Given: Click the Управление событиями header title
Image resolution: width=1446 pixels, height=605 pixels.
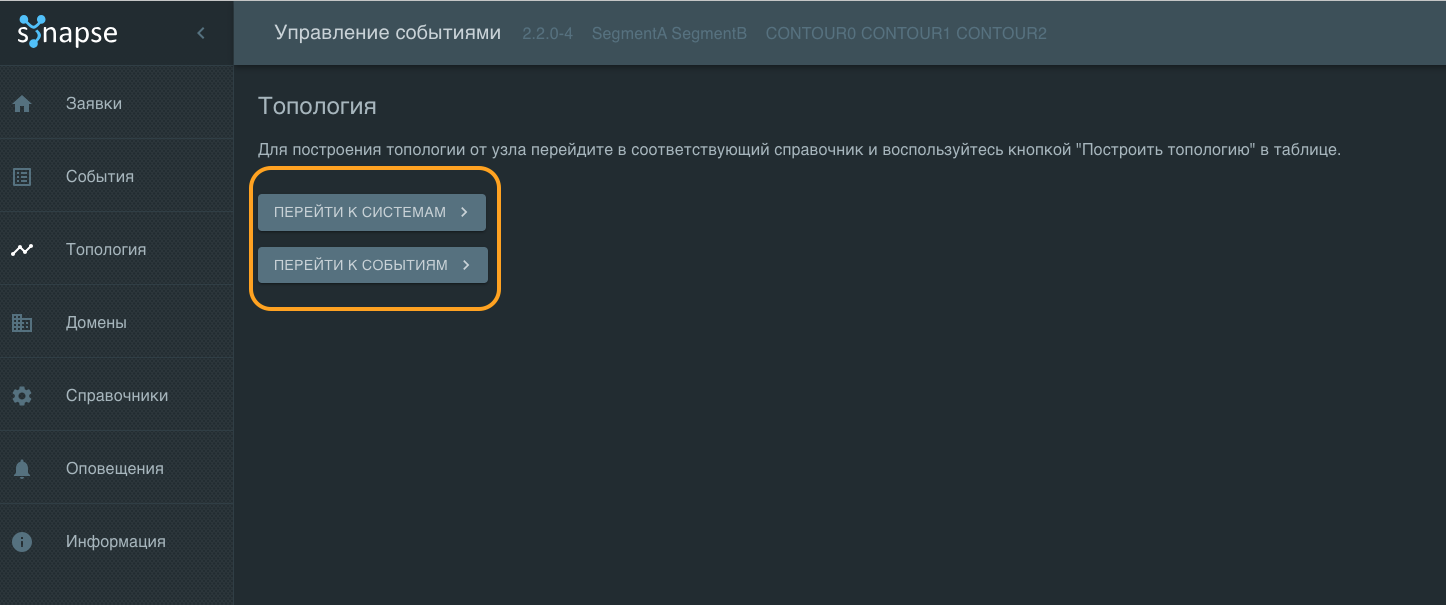Looking at the screenshot, I should (x=388, y=33).
